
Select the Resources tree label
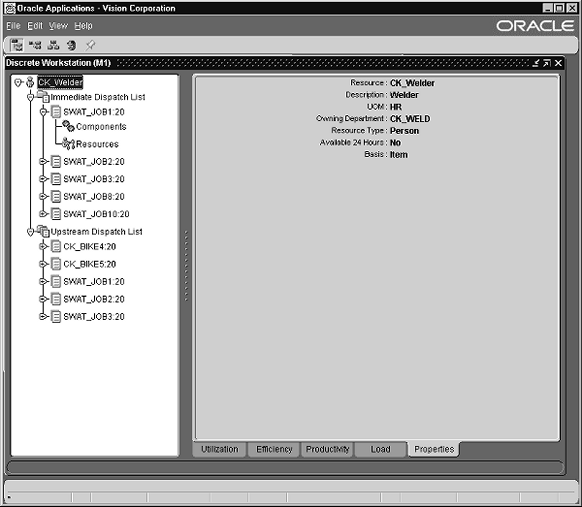click(97, 144)
